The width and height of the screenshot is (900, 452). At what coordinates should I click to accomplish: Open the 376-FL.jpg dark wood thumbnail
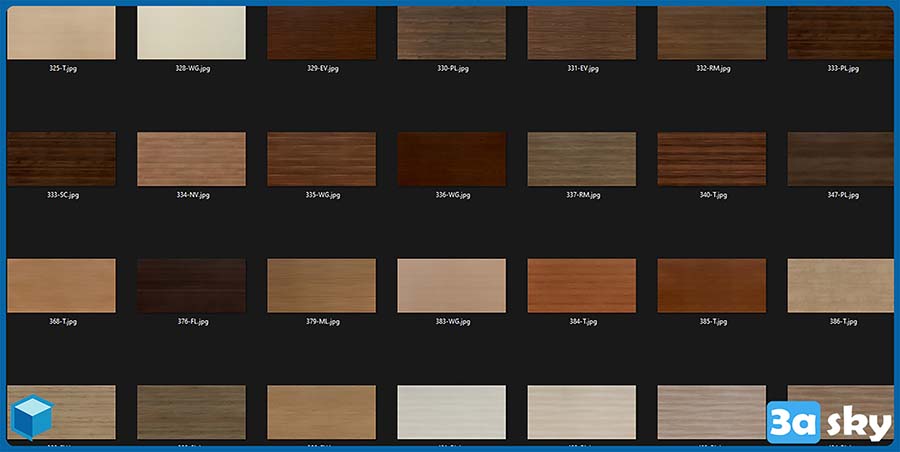(x=191, y=286)
